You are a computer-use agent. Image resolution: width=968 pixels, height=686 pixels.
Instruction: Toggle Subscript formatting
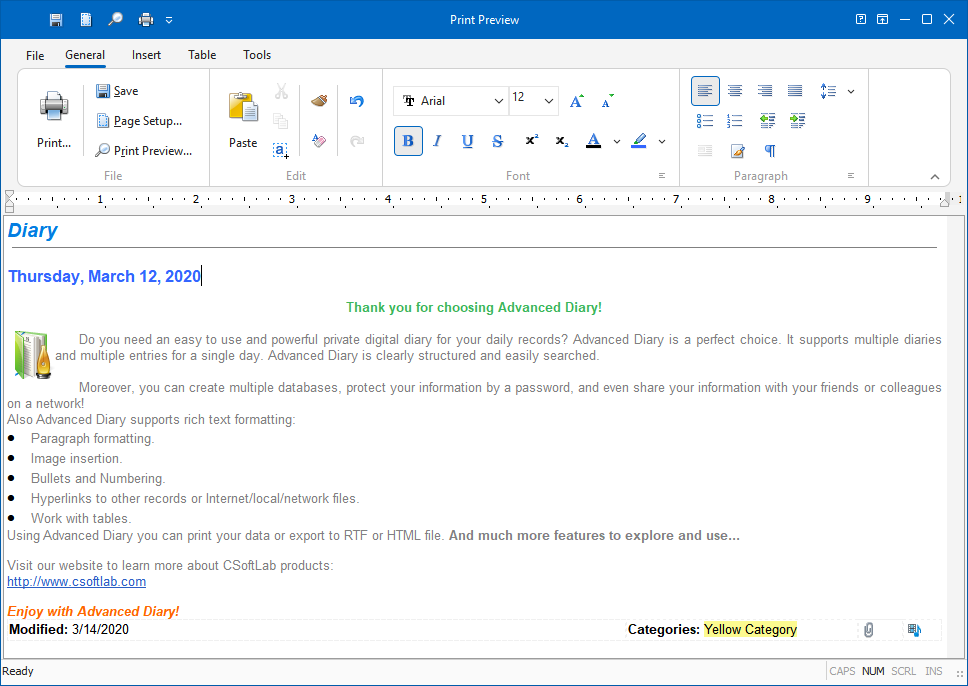[562, 141]
